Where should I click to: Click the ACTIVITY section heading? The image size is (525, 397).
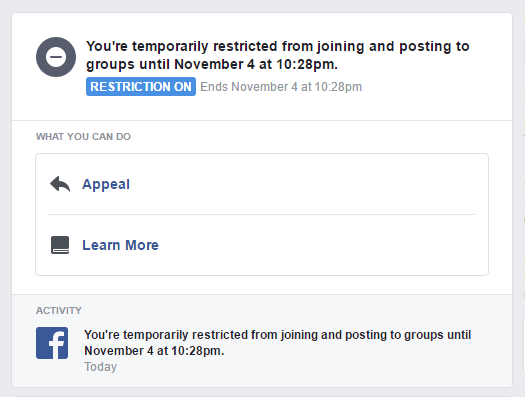59,311
